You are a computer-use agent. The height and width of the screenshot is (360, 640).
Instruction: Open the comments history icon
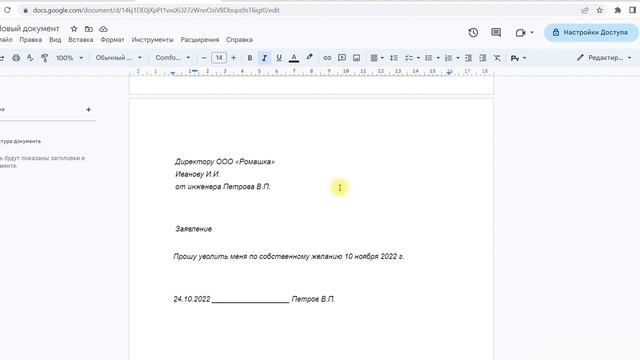pos(496,32)
